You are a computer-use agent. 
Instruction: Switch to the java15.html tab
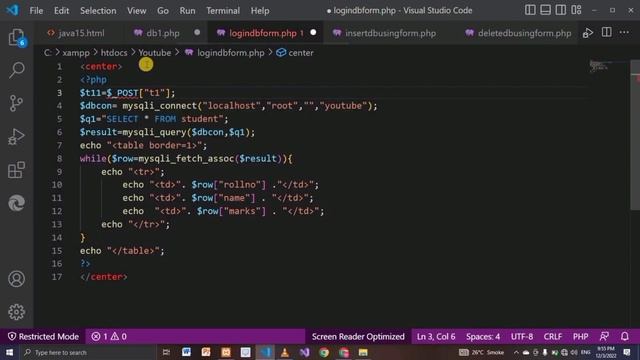pos(76,33)
